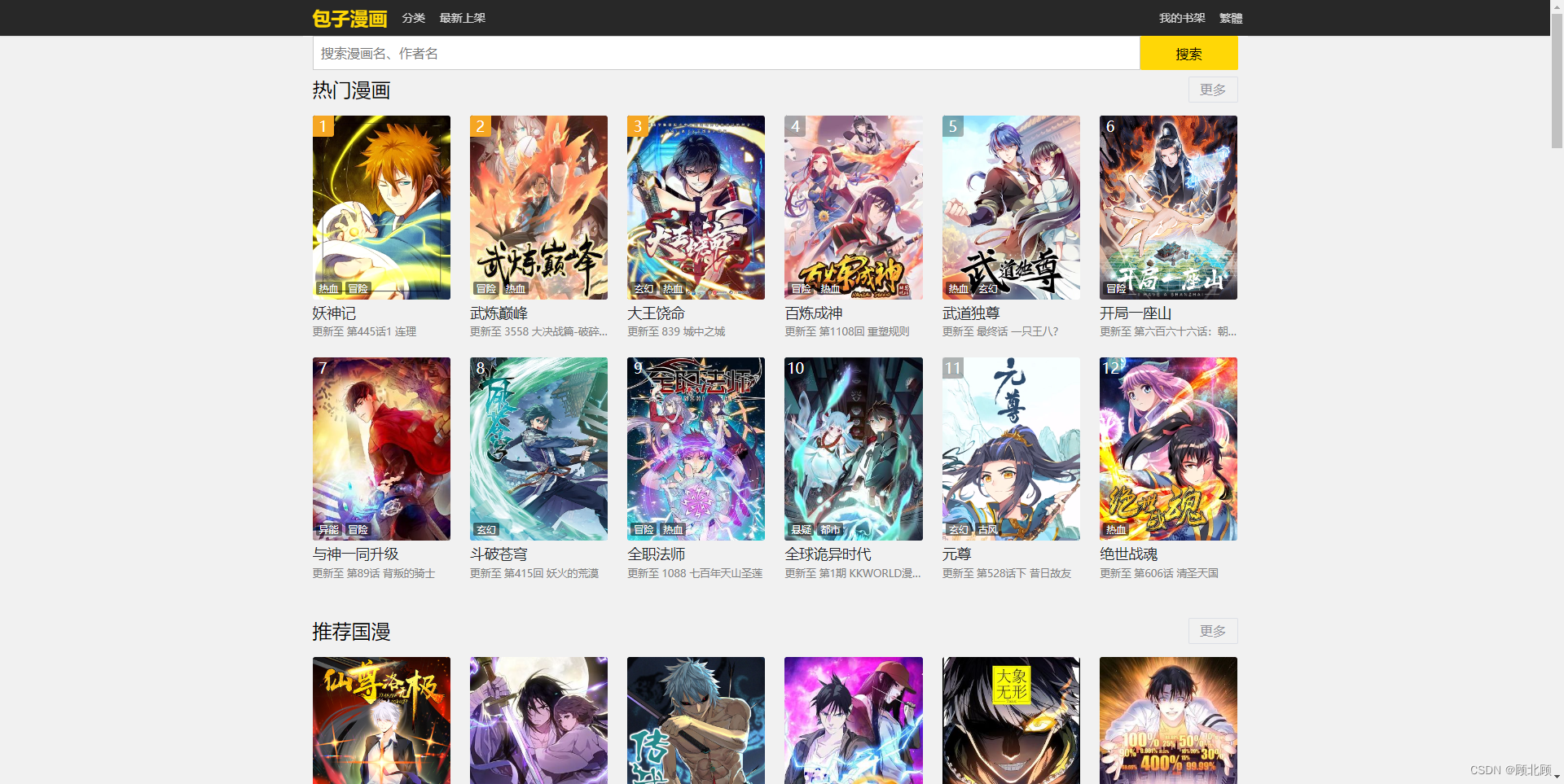The width and height of the screenshot is (1564, 784).
Task: Open the 武道独尊 cover thumbnail
Action: tap(1011, 208)
